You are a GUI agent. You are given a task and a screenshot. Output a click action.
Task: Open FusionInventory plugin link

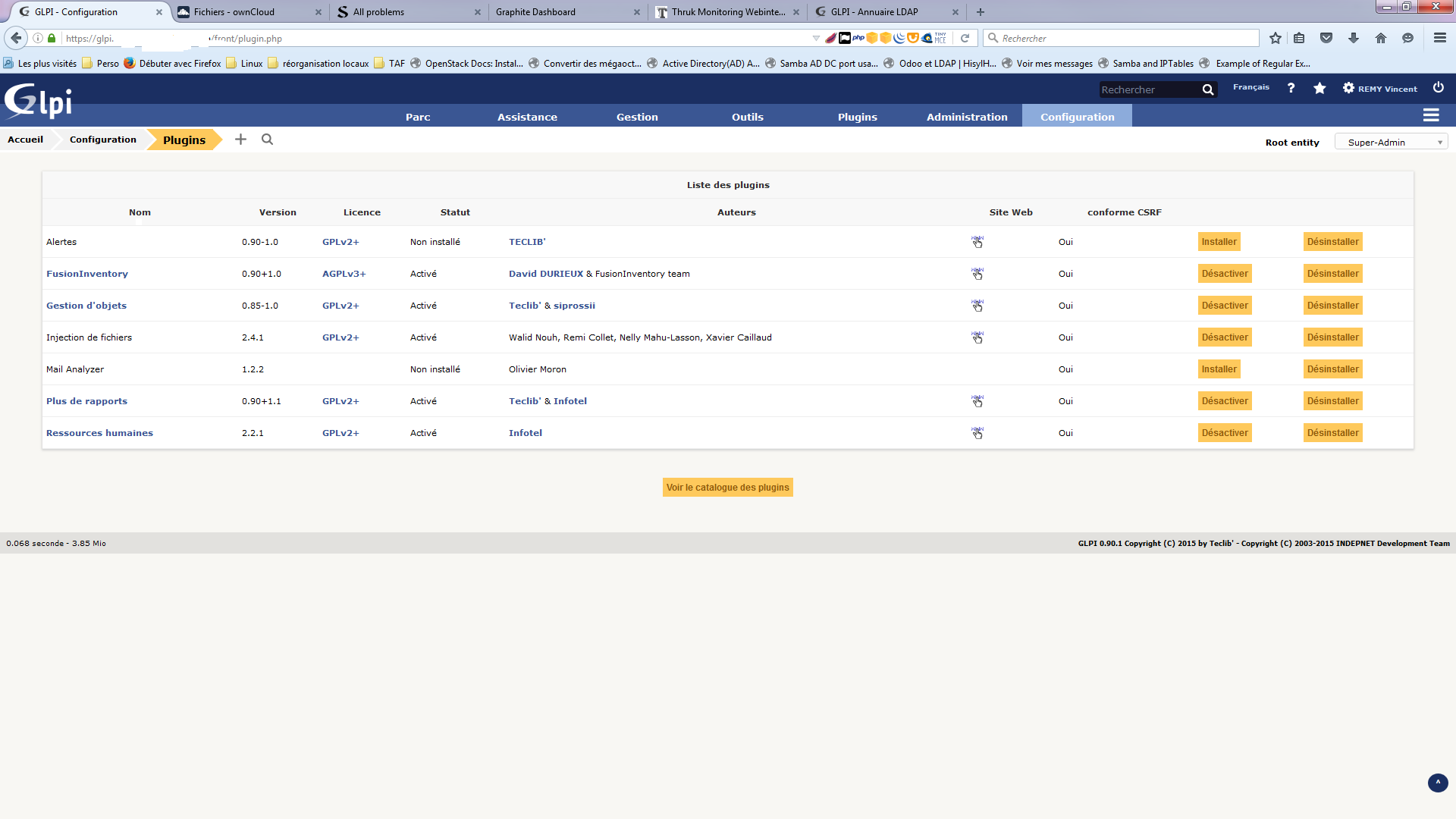click(x=87, y=274)
